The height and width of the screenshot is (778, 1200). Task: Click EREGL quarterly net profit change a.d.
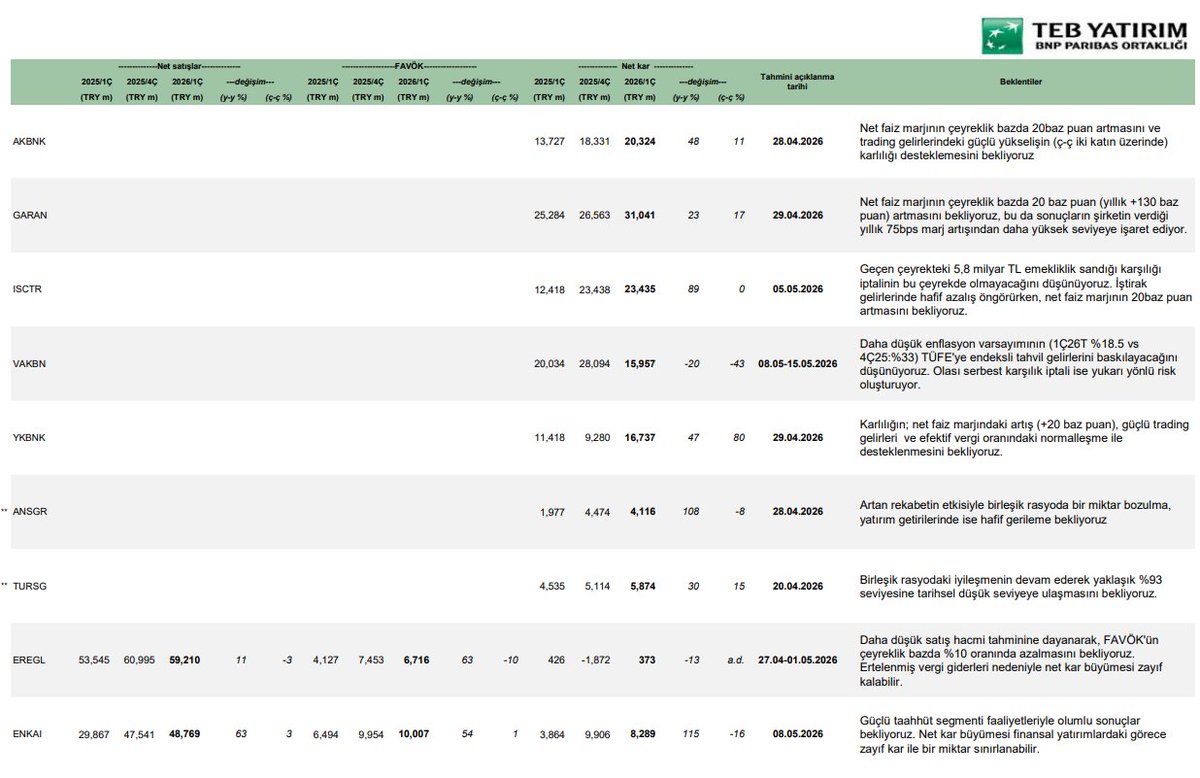click(x=737, y=660)
